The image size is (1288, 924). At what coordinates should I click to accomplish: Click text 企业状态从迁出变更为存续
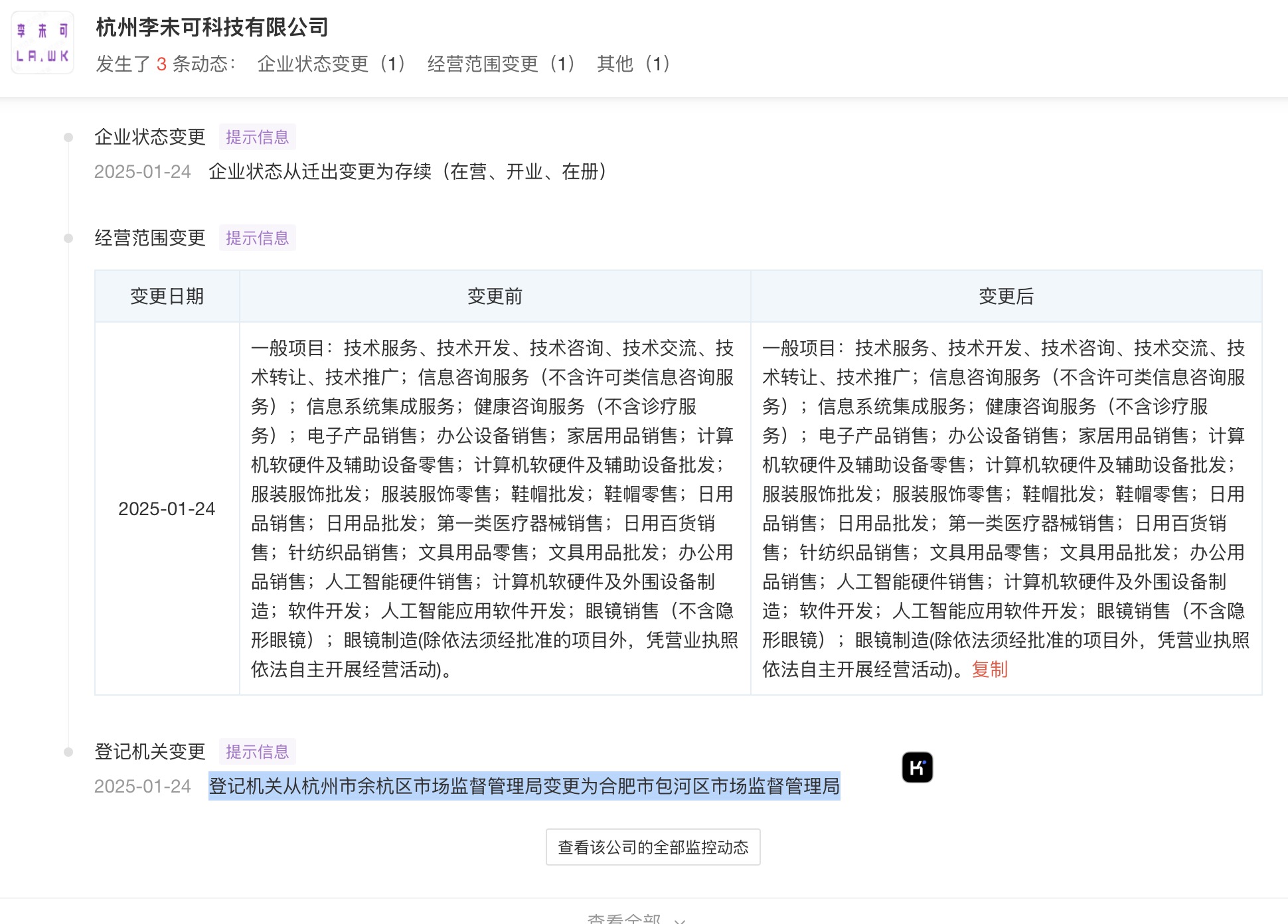pyautogui.click(x=320, y=171)
